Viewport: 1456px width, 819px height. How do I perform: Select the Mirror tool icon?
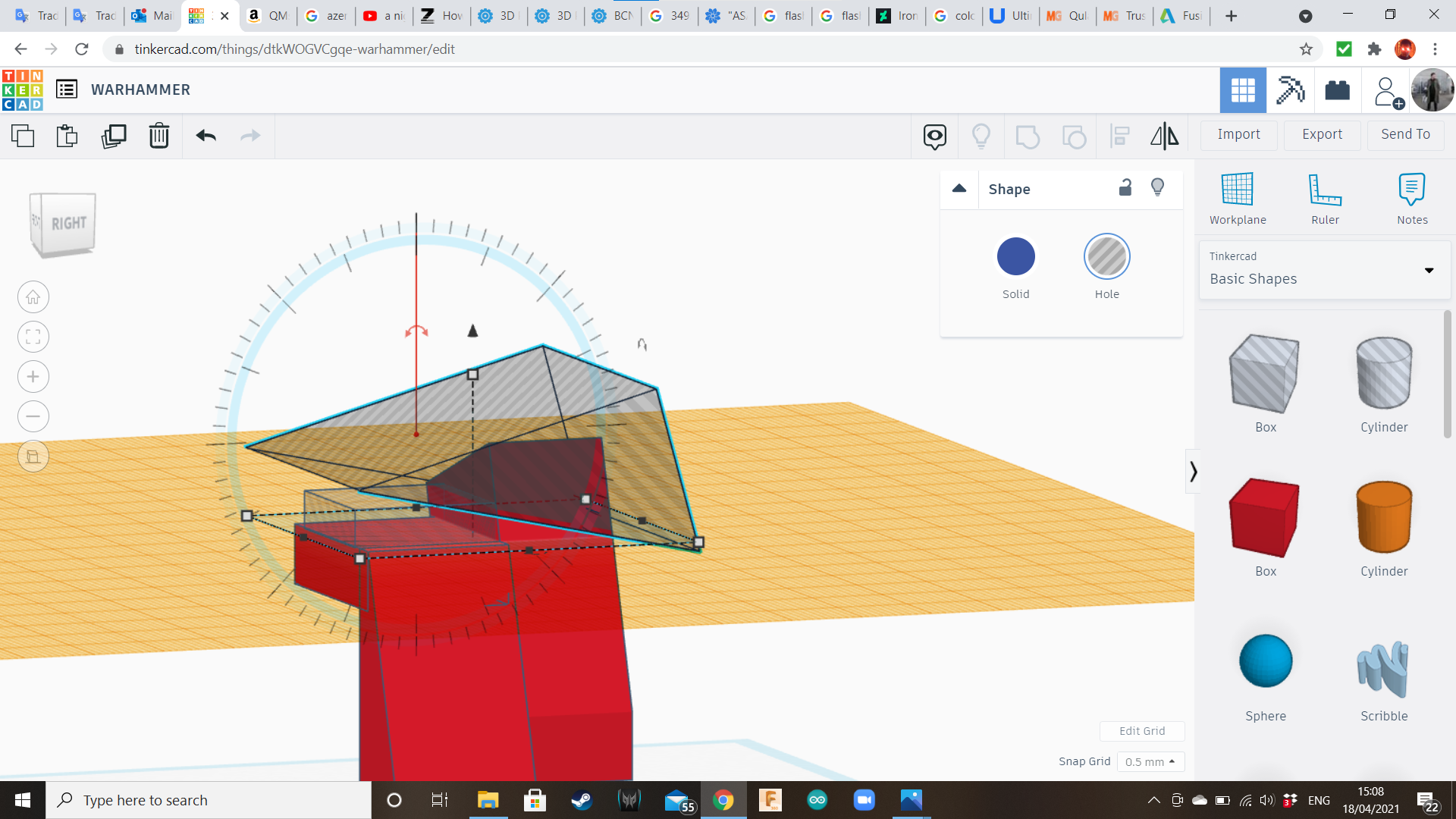tap(1164, 136)
